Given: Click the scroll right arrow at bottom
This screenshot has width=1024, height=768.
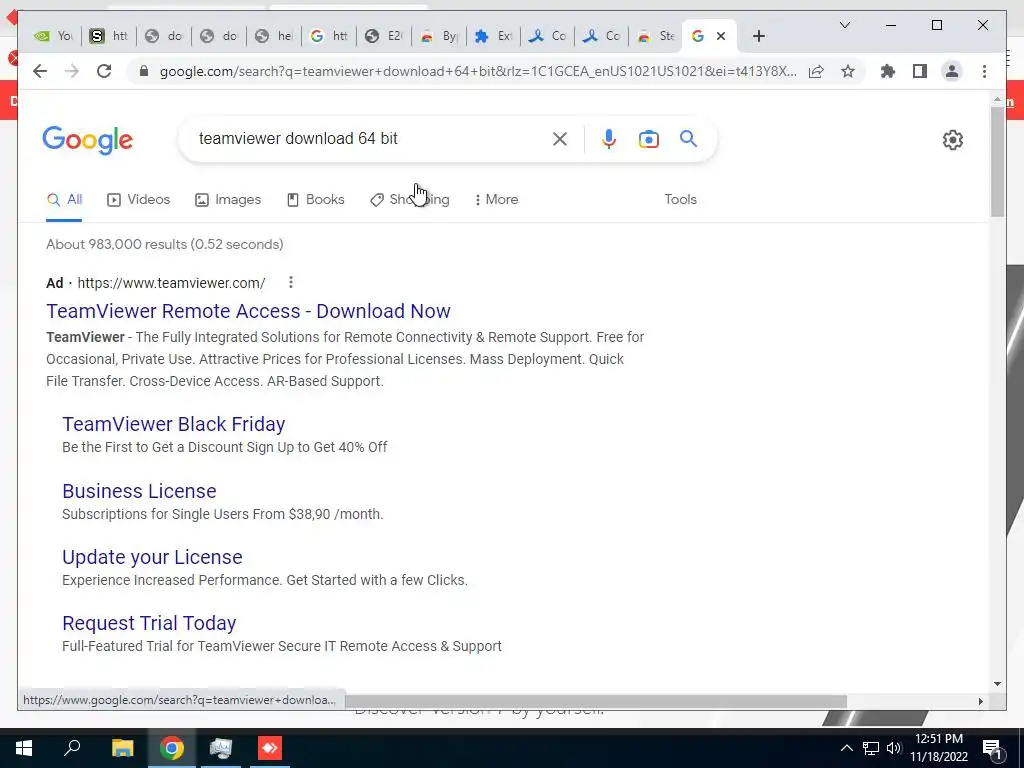Looking at the screenshot, I should tap(980, 701).
